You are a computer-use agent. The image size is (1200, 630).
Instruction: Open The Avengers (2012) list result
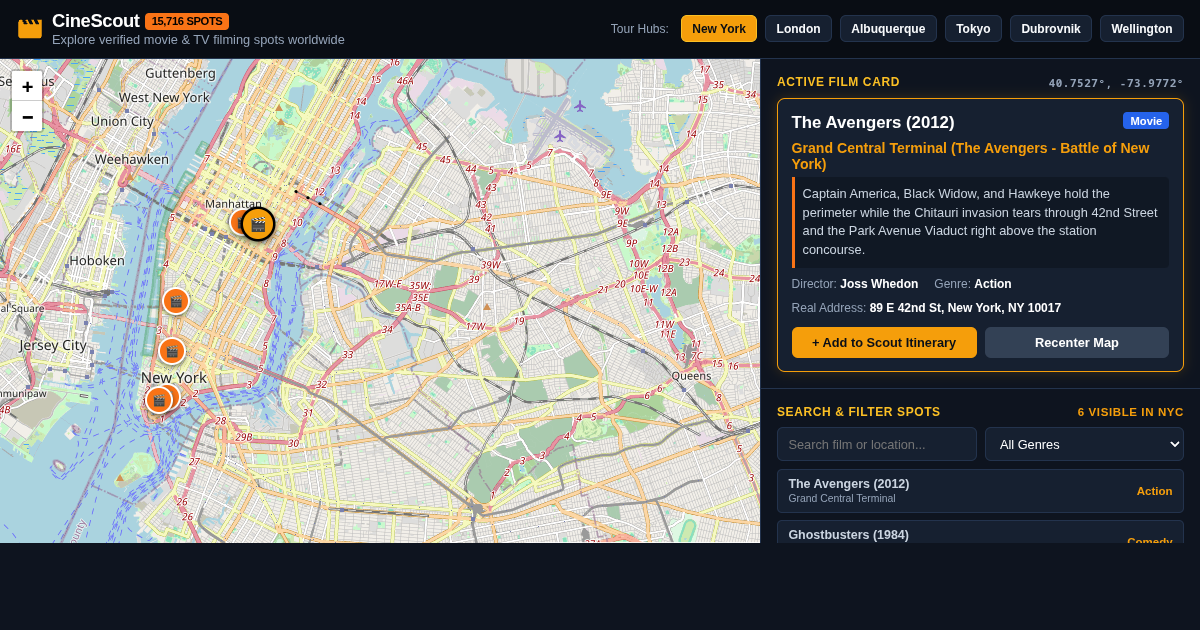click(980, 491)
